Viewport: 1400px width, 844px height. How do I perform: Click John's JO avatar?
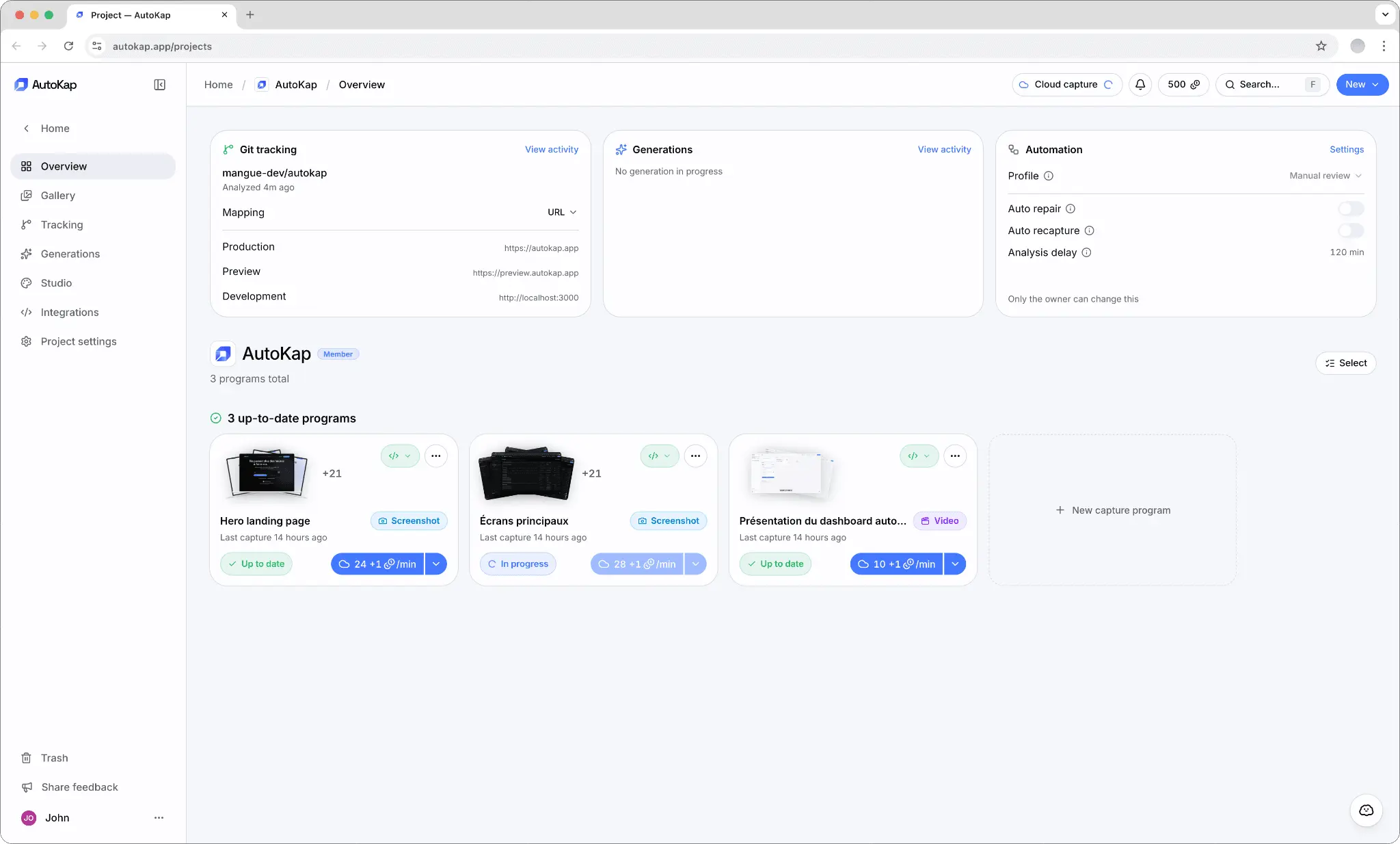(x=29, y=818)
